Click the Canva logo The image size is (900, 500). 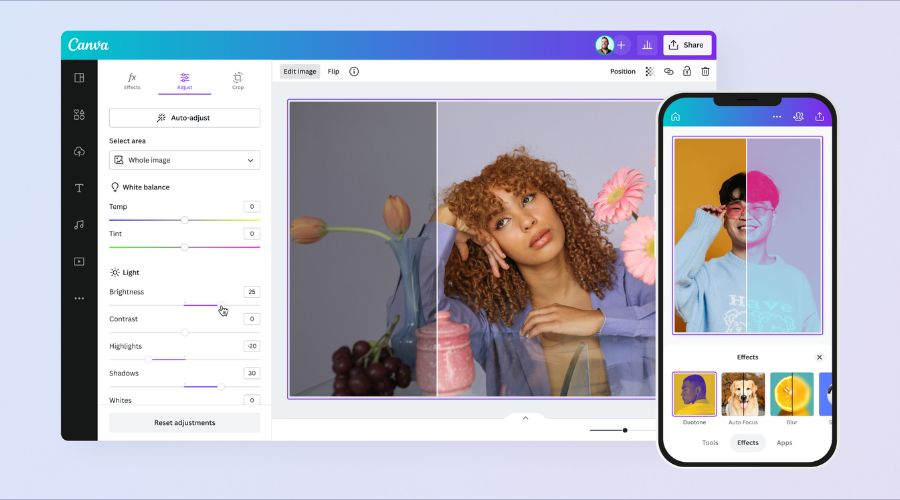88,45
